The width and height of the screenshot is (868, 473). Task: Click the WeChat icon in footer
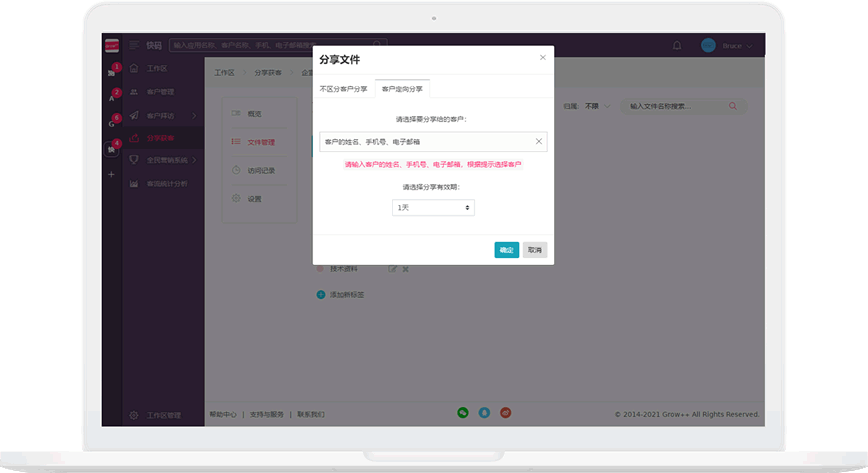(463, 412)
